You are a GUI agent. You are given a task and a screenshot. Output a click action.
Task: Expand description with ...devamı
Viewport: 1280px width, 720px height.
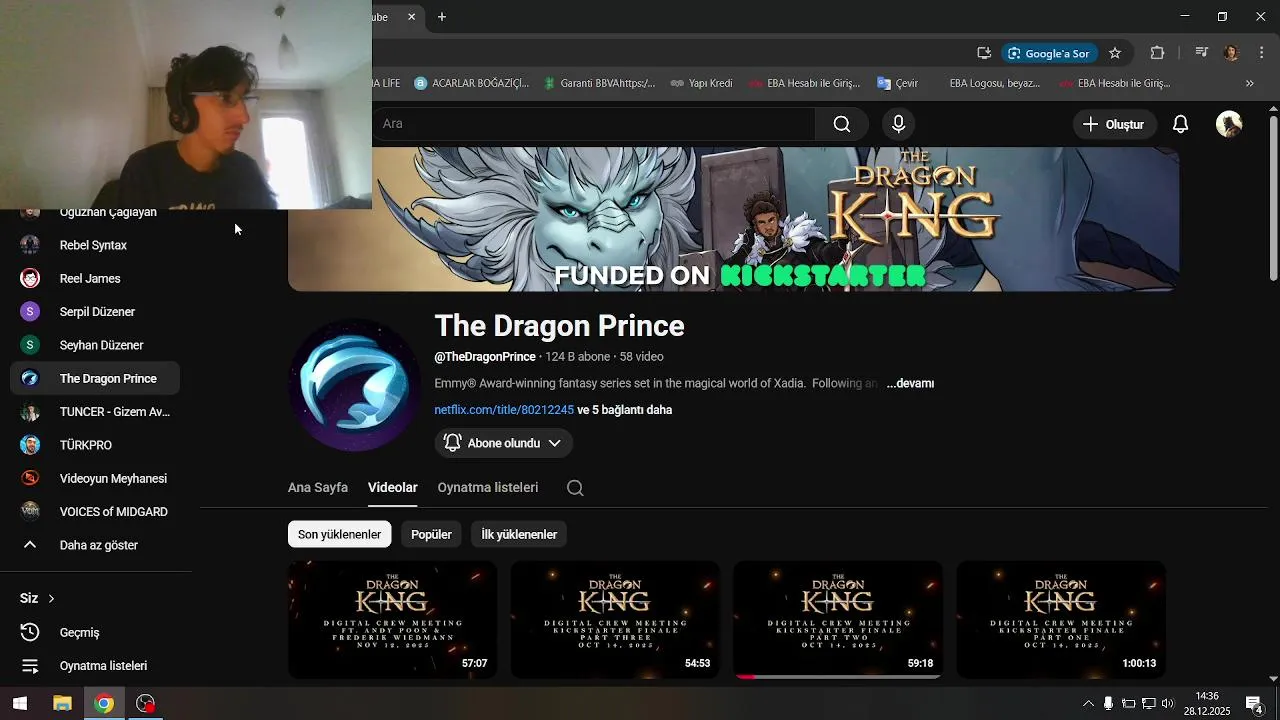point(910,383)
